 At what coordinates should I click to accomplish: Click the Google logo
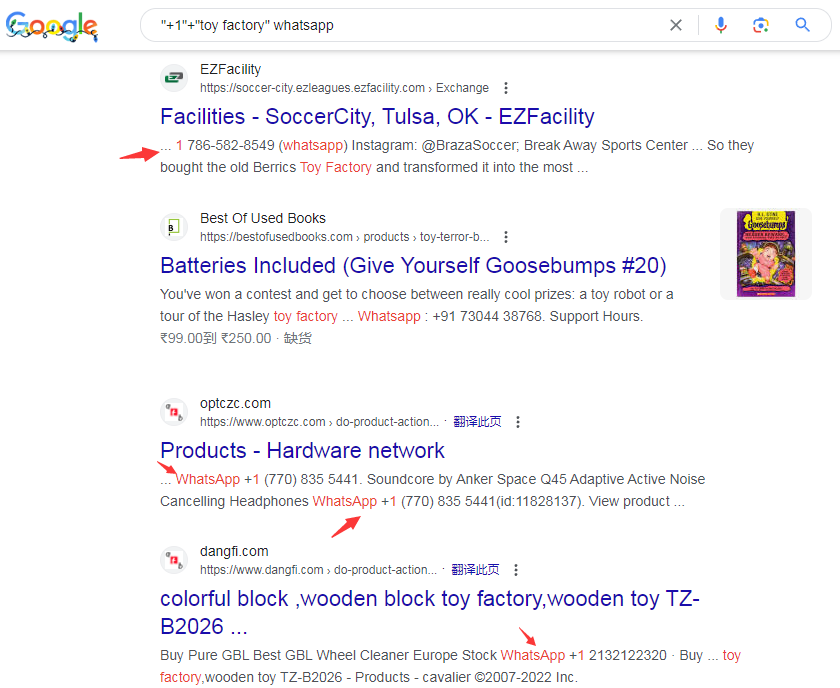click(x=51, y=26)
